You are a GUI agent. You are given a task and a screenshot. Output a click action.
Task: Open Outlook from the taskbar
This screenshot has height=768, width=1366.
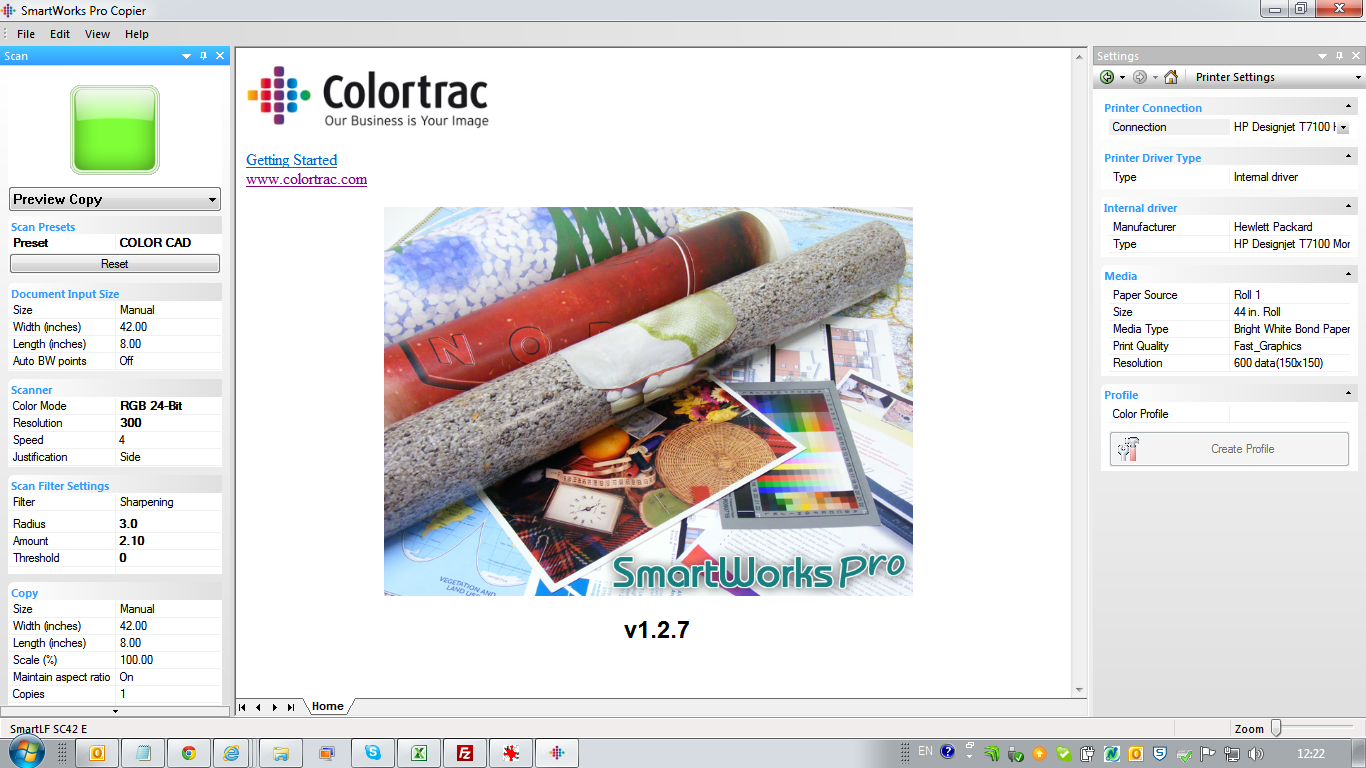point(98,753)
